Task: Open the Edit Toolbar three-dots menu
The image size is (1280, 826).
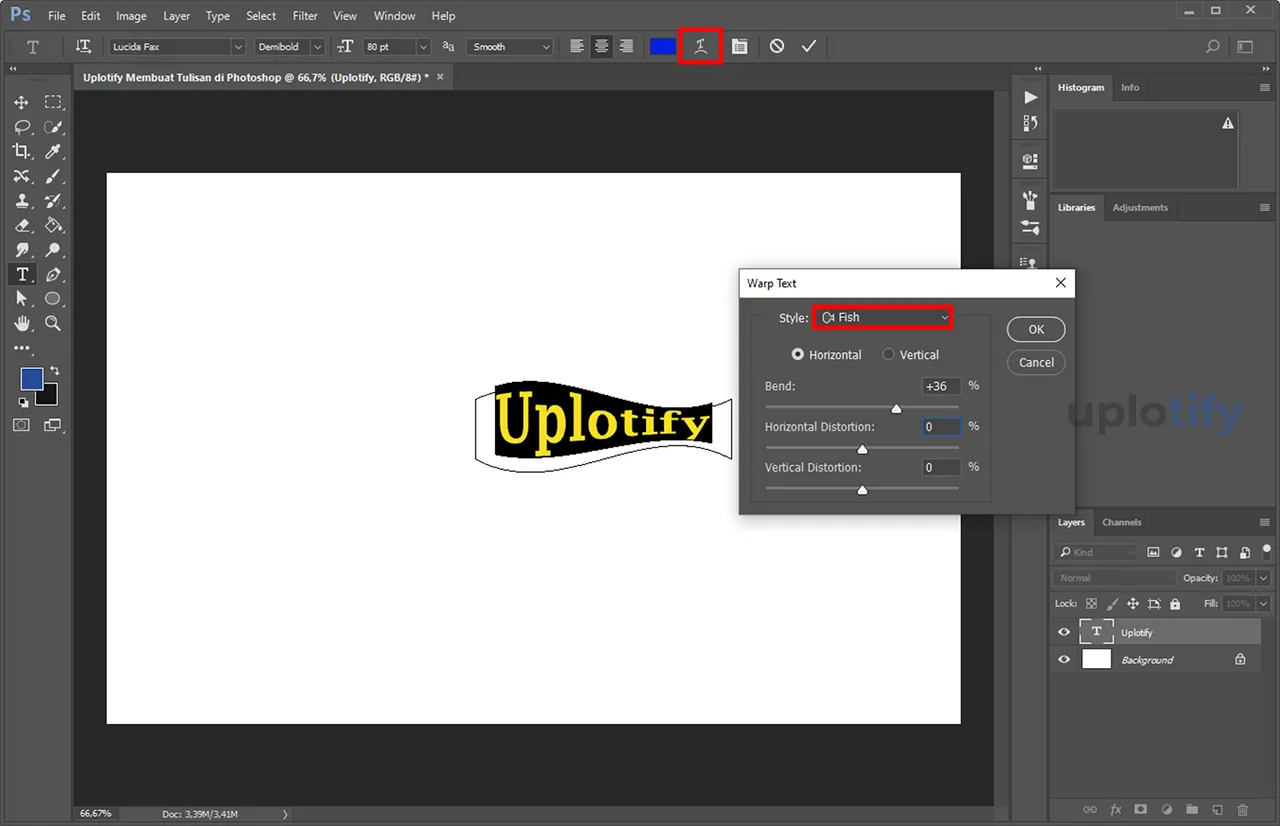Action: tap(22, 348)
